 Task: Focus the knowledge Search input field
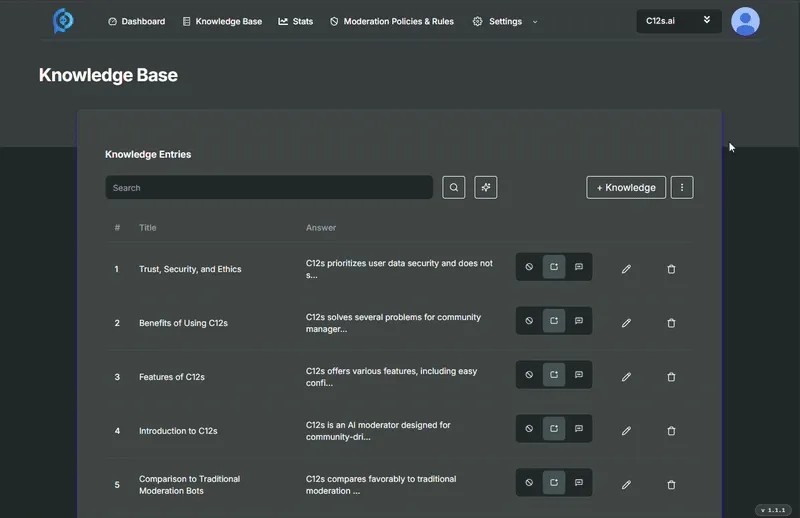pyautogui.click(x=268, y=187)
